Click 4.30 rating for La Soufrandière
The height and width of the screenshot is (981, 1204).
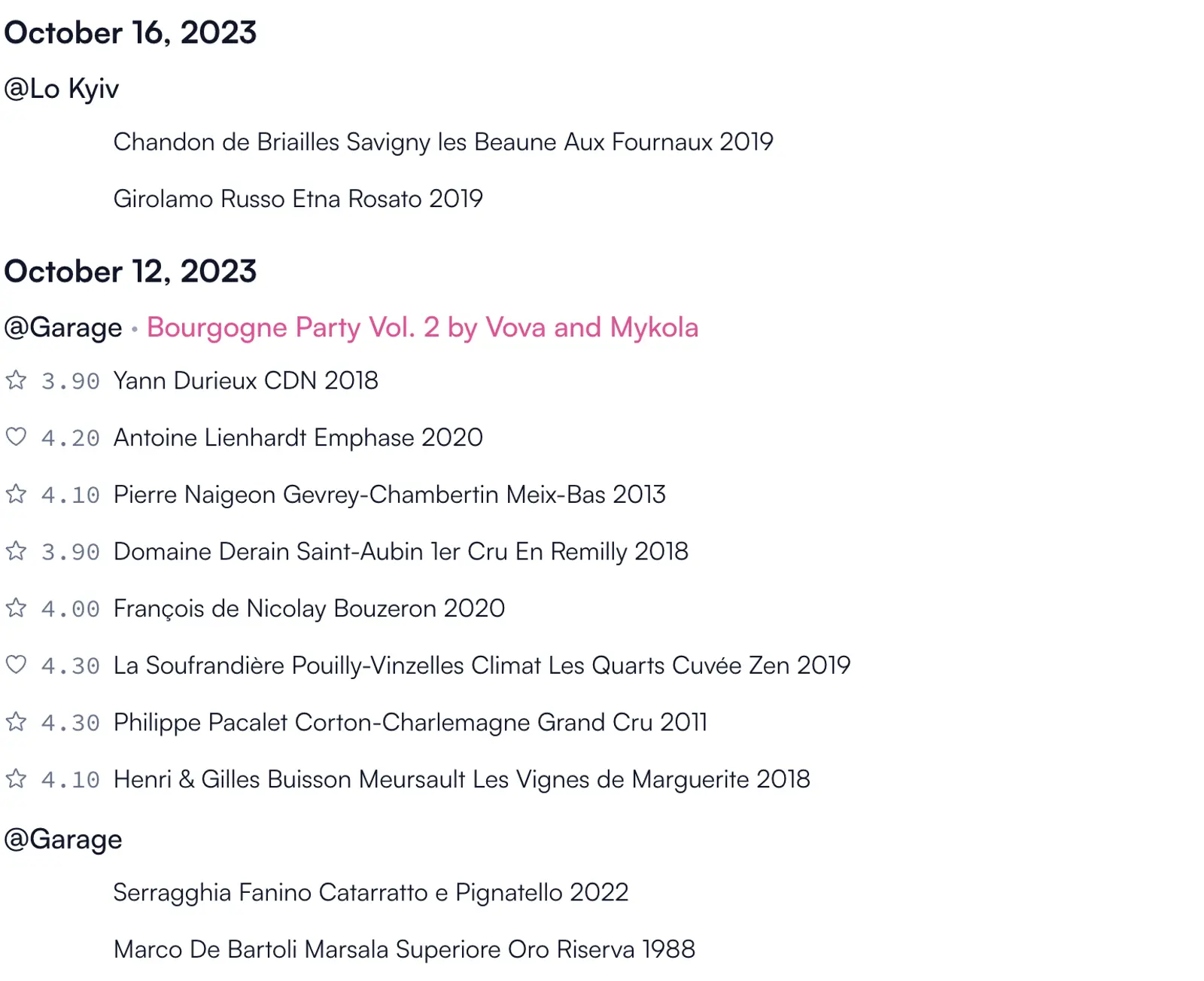(x=70, y=666)
